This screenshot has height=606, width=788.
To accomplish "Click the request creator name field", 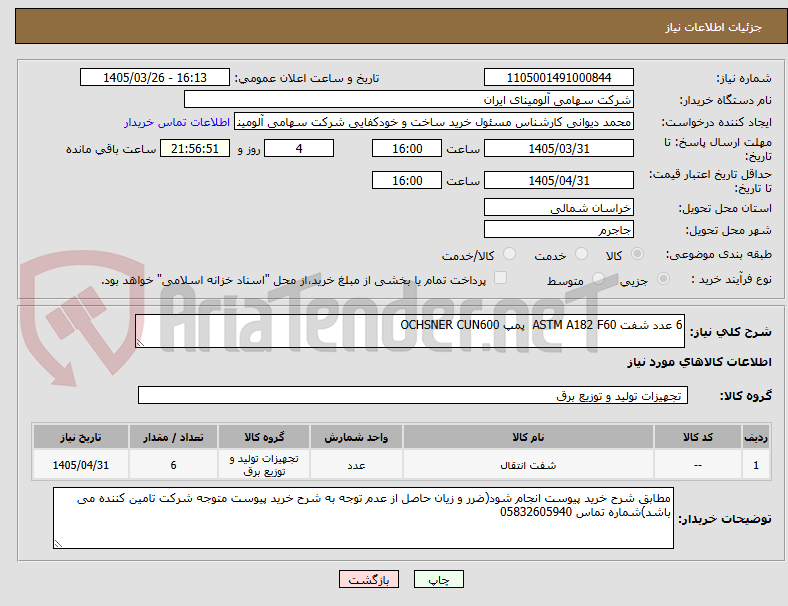I will coord(434,122).
